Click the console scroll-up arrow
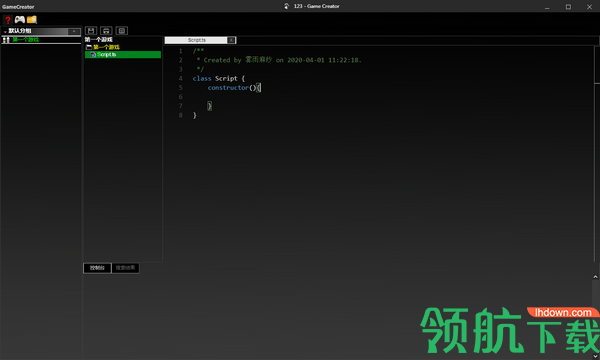Image resolution: width=600 pixels, height=360 pixels. [595, 277]
